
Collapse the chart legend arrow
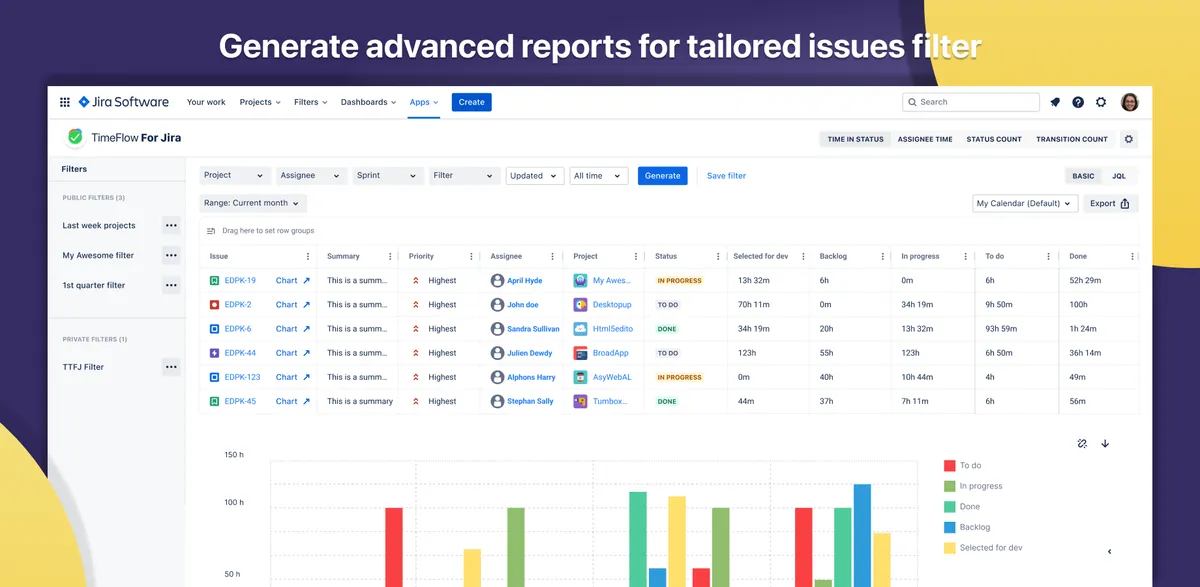pos(1109,551)
